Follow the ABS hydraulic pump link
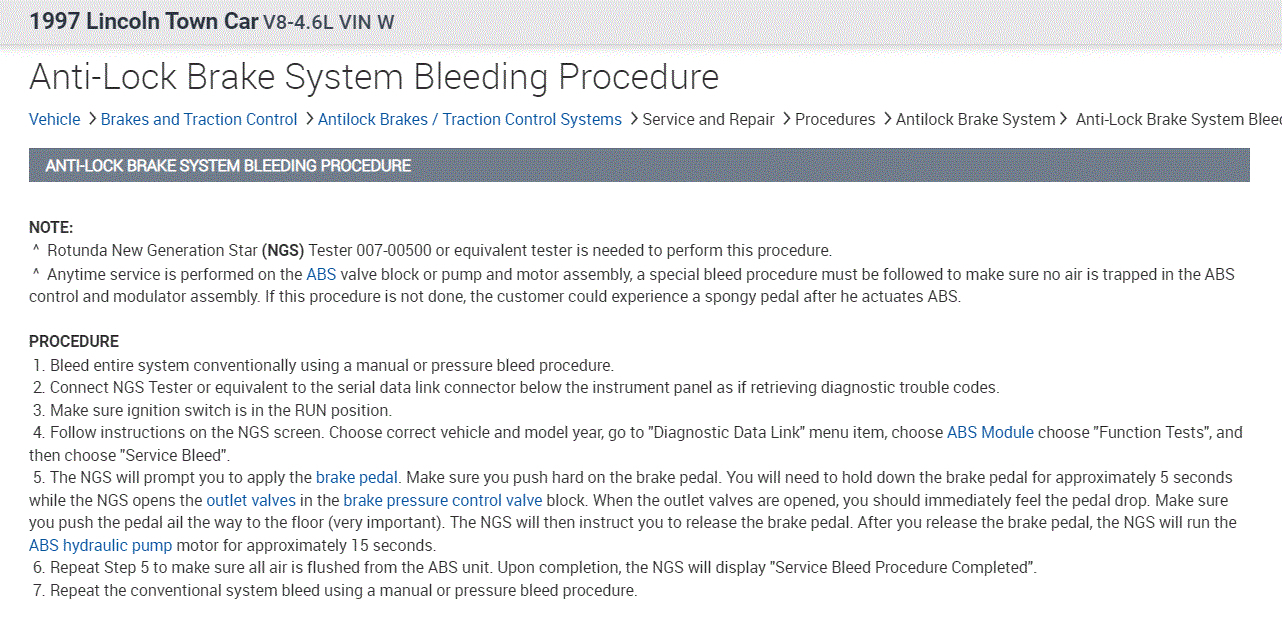 [101, 546]
